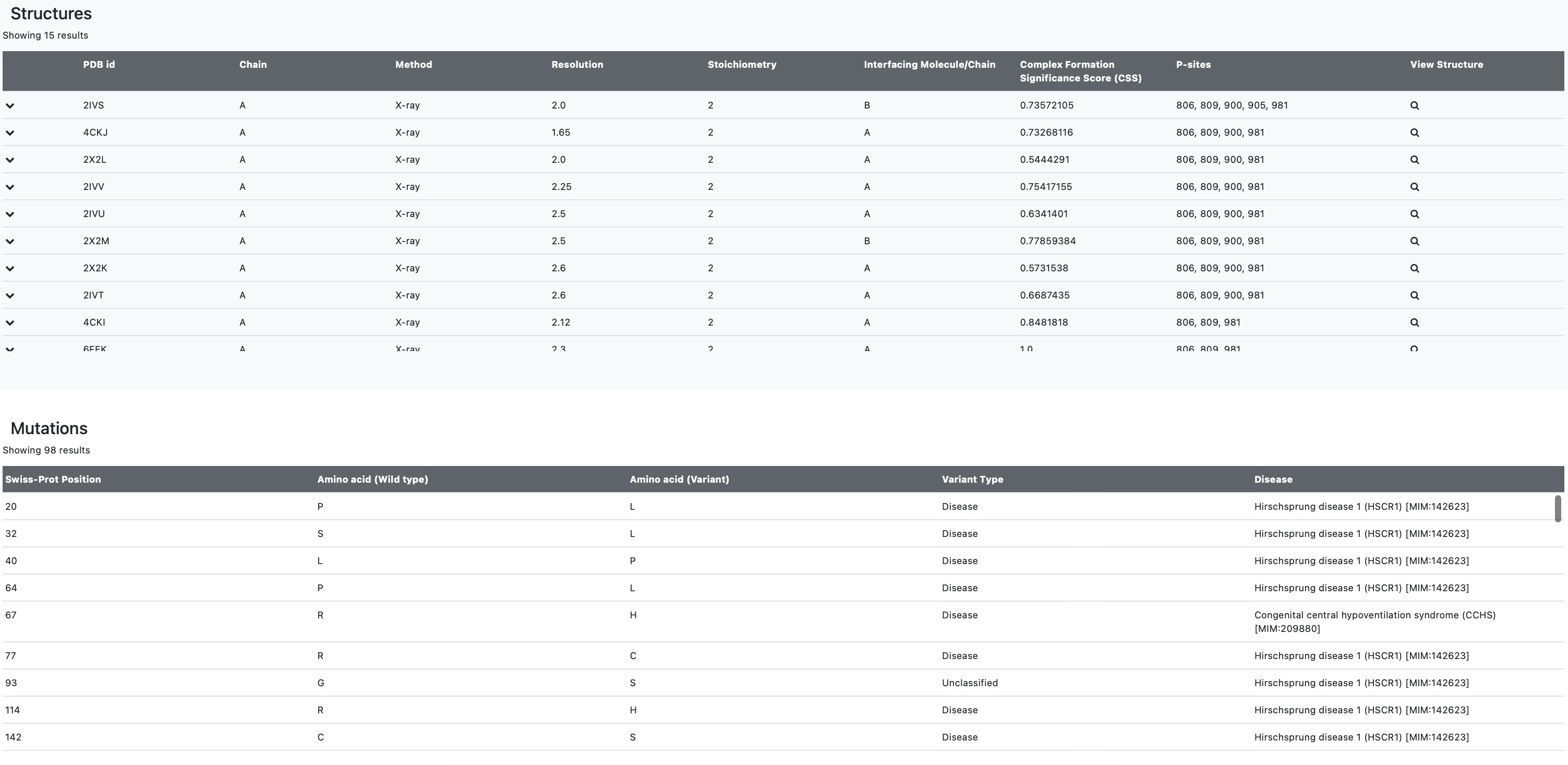Click magnifier icon for 4CKI row
Screen dimensions: 1568x765
[x=1414, y=322]
